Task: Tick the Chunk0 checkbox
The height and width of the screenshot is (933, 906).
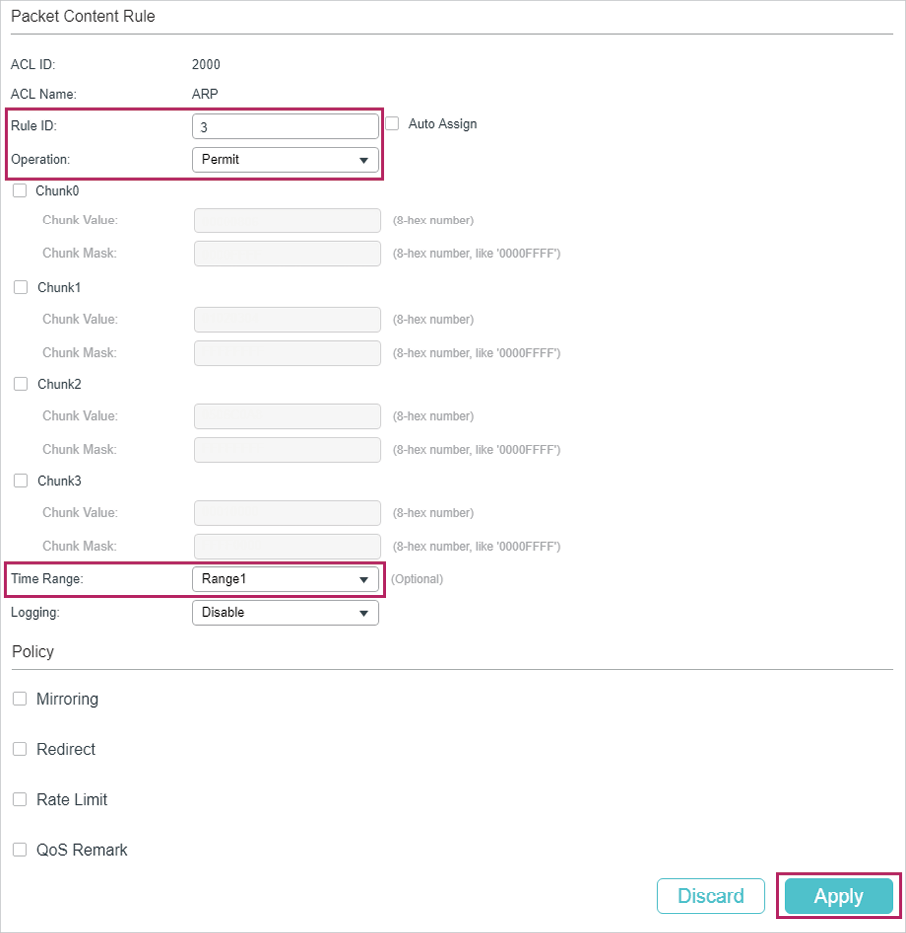Action: pyautogui.click(x=20, y=191)
